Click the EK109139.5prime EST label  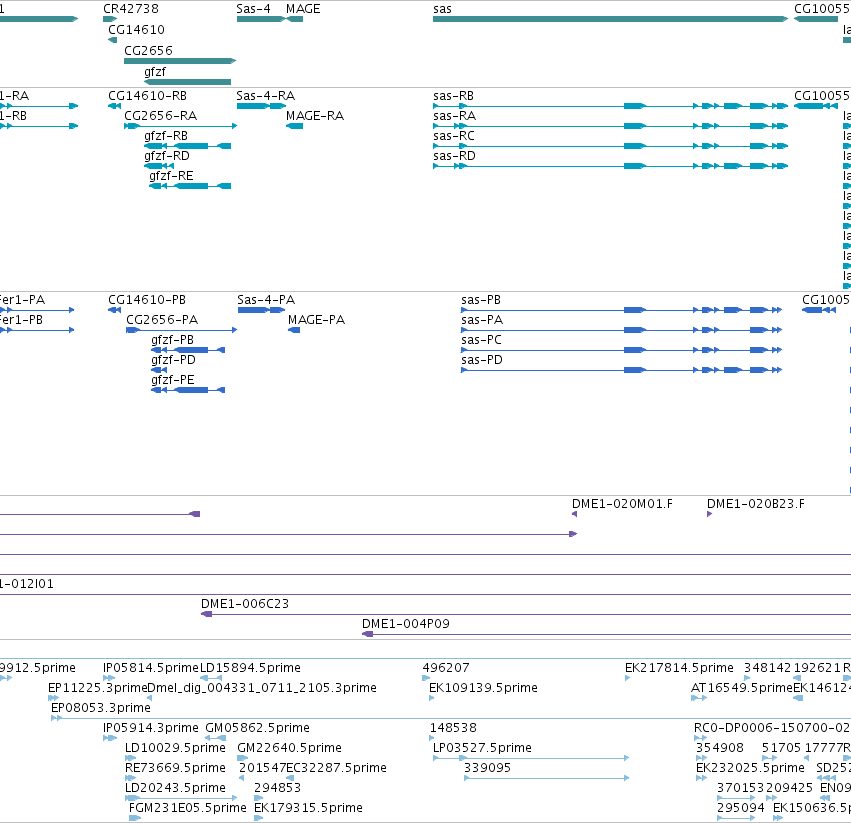(483, 688)
